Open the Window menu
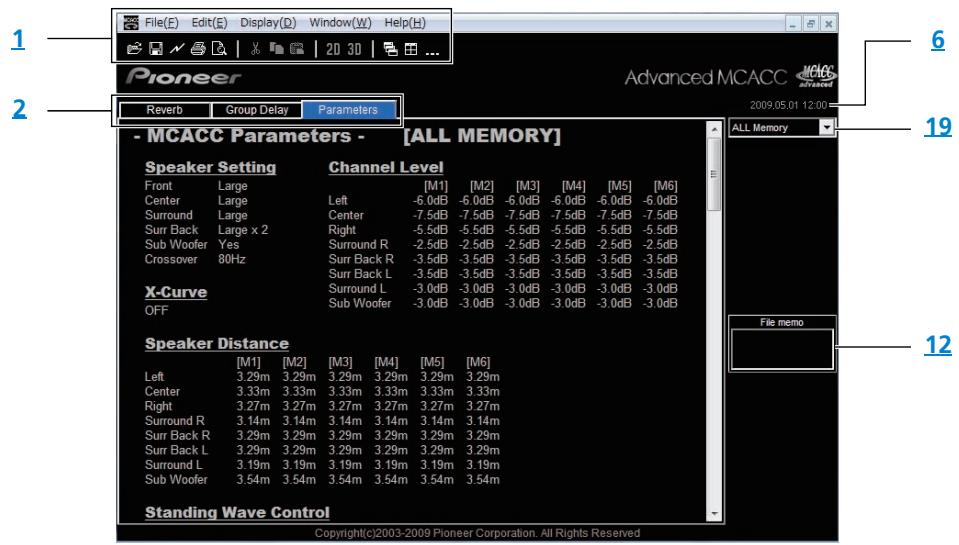 [340, 23]
